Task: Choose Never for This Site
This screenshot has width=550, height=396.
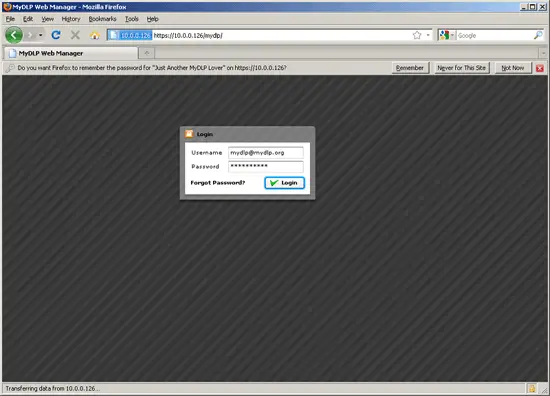Action: pyautogui.click(x=461, y=68)
